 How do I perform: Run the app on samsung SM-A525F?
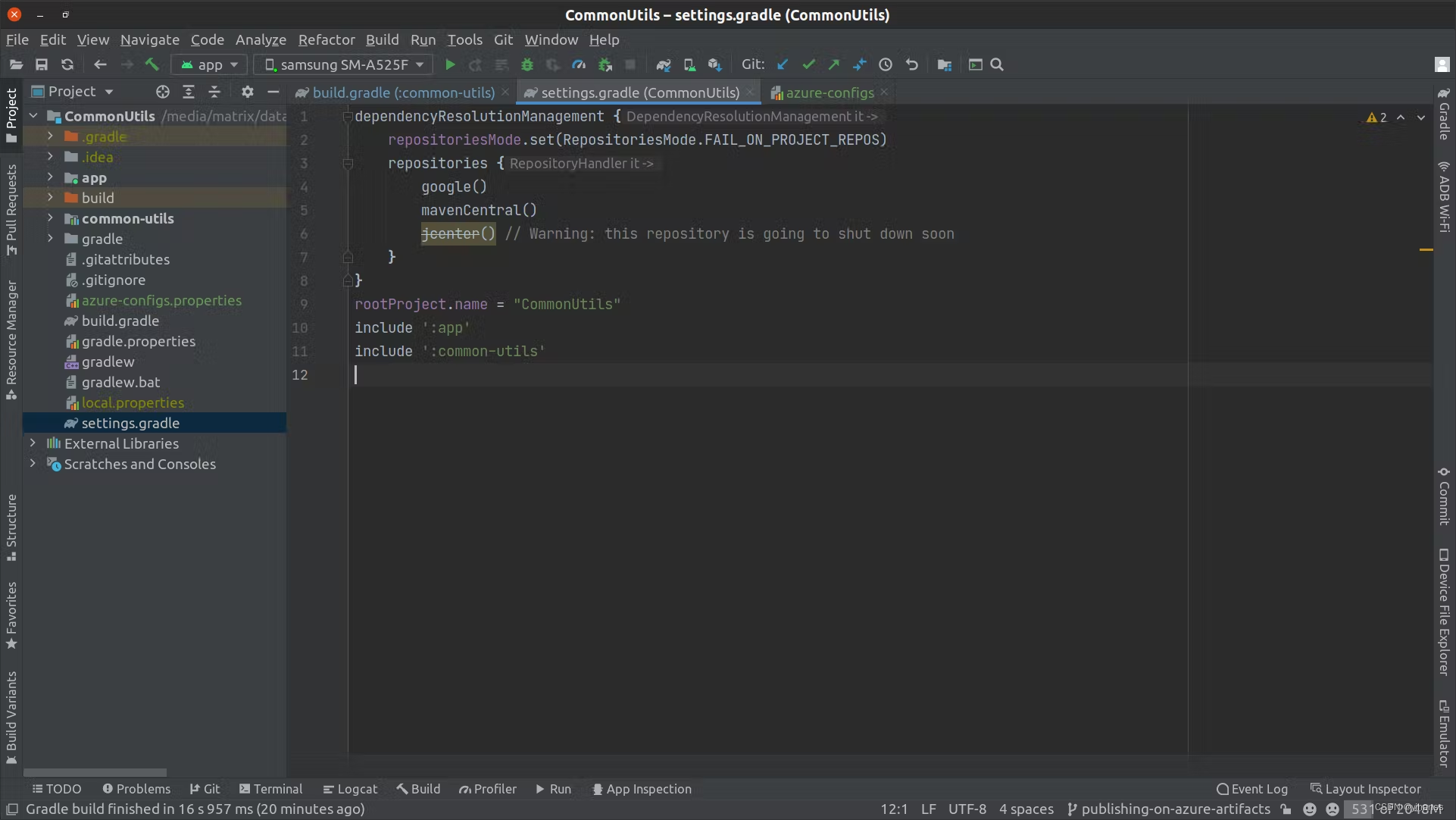450,64
